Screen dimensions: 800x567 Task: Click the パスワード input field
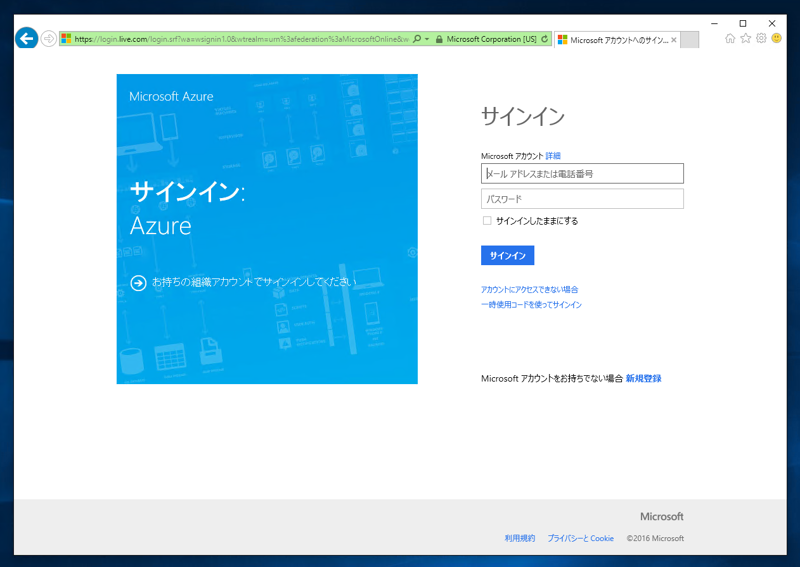click(x=582, y=199)
